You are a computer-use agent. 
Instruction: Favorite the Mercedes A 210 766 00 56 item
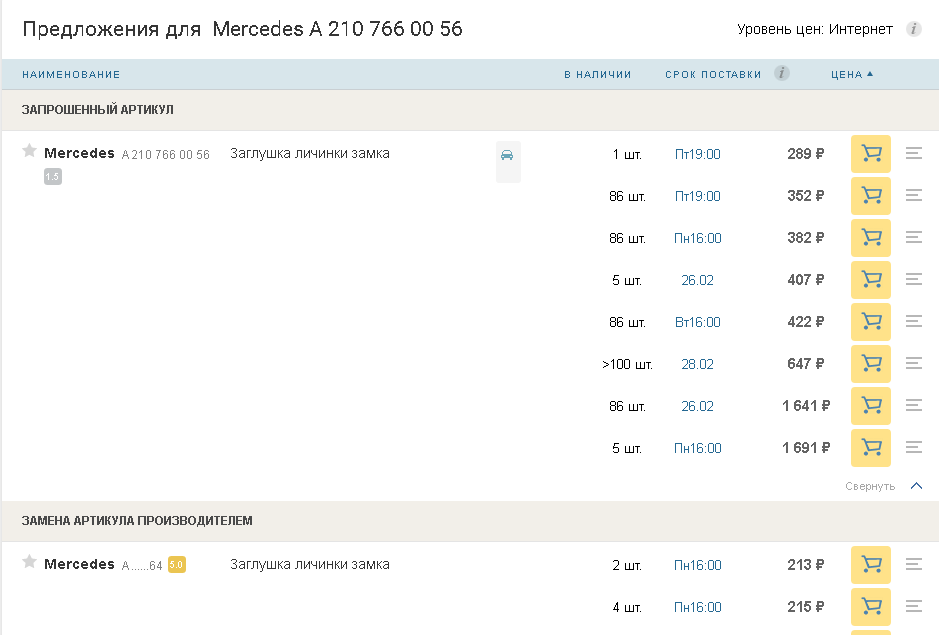[x=29, y=150]
